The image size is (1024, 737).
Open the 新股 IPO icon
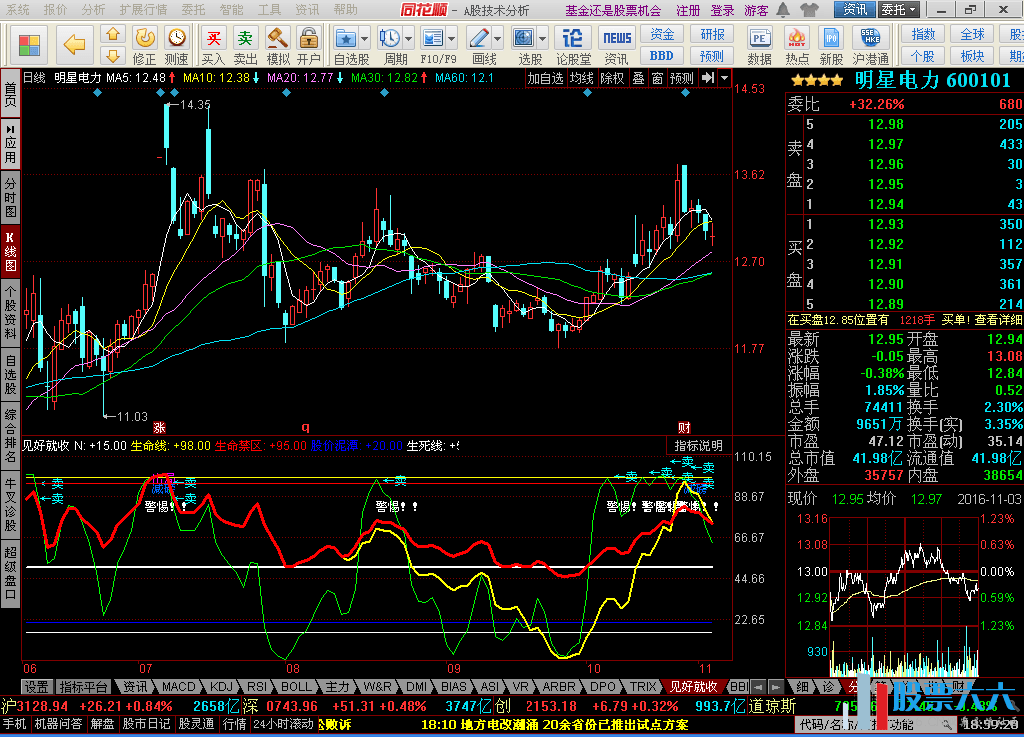[x=831, y=46]
